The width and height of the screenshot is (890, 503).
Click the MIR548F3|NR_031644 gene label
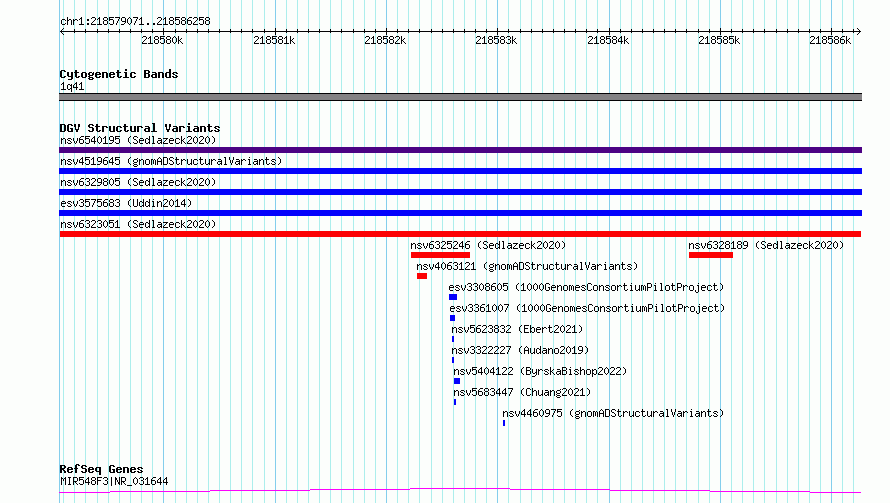[114, 481]
